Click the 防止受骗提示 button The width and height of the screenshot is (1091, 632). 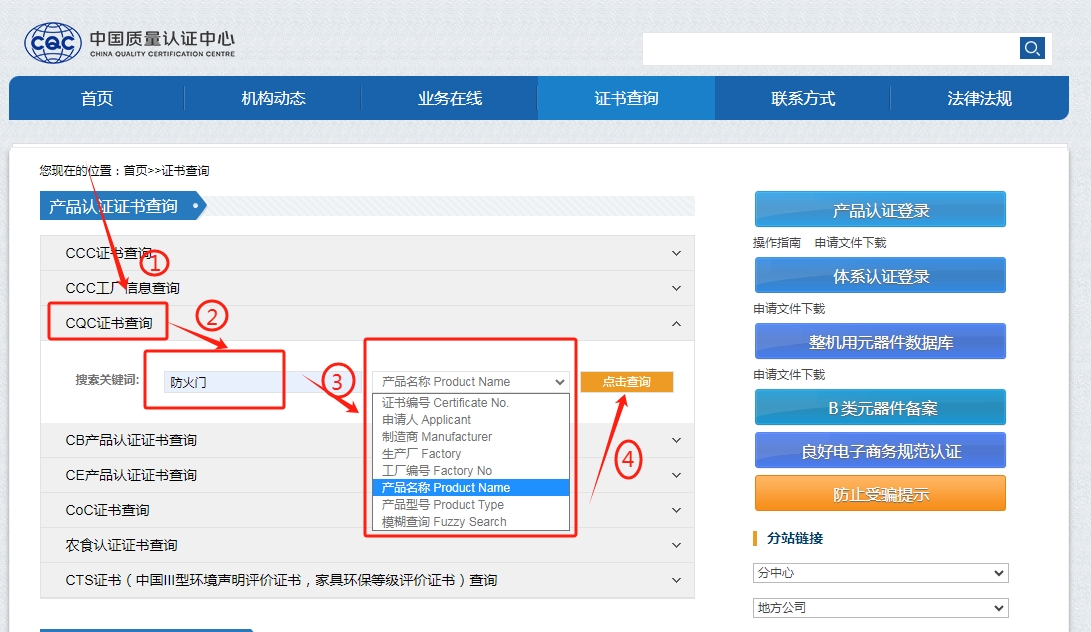pyautogui.click(x=880, y=493)
